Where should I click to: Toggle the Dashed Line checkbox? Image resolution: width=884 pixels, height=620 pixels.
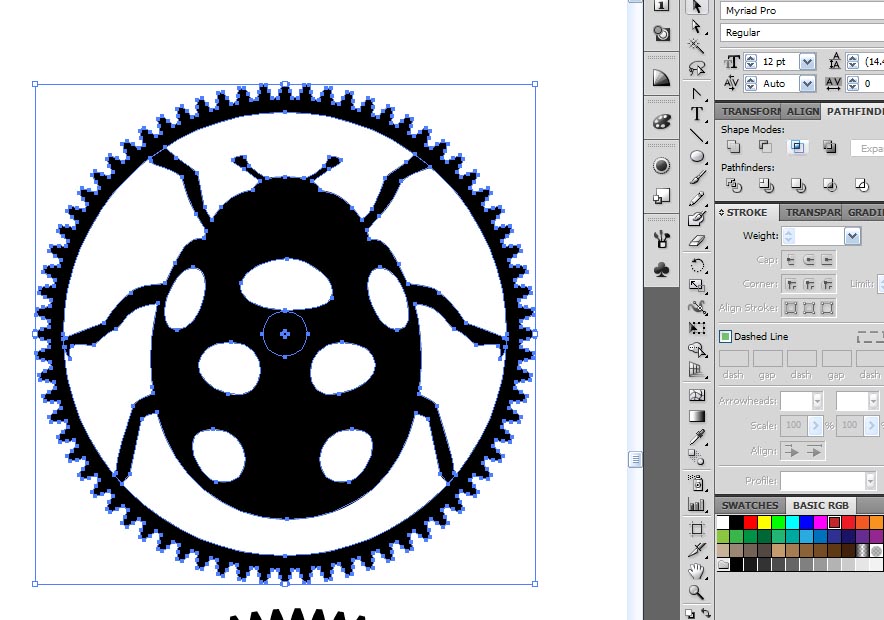click(725, 336)
